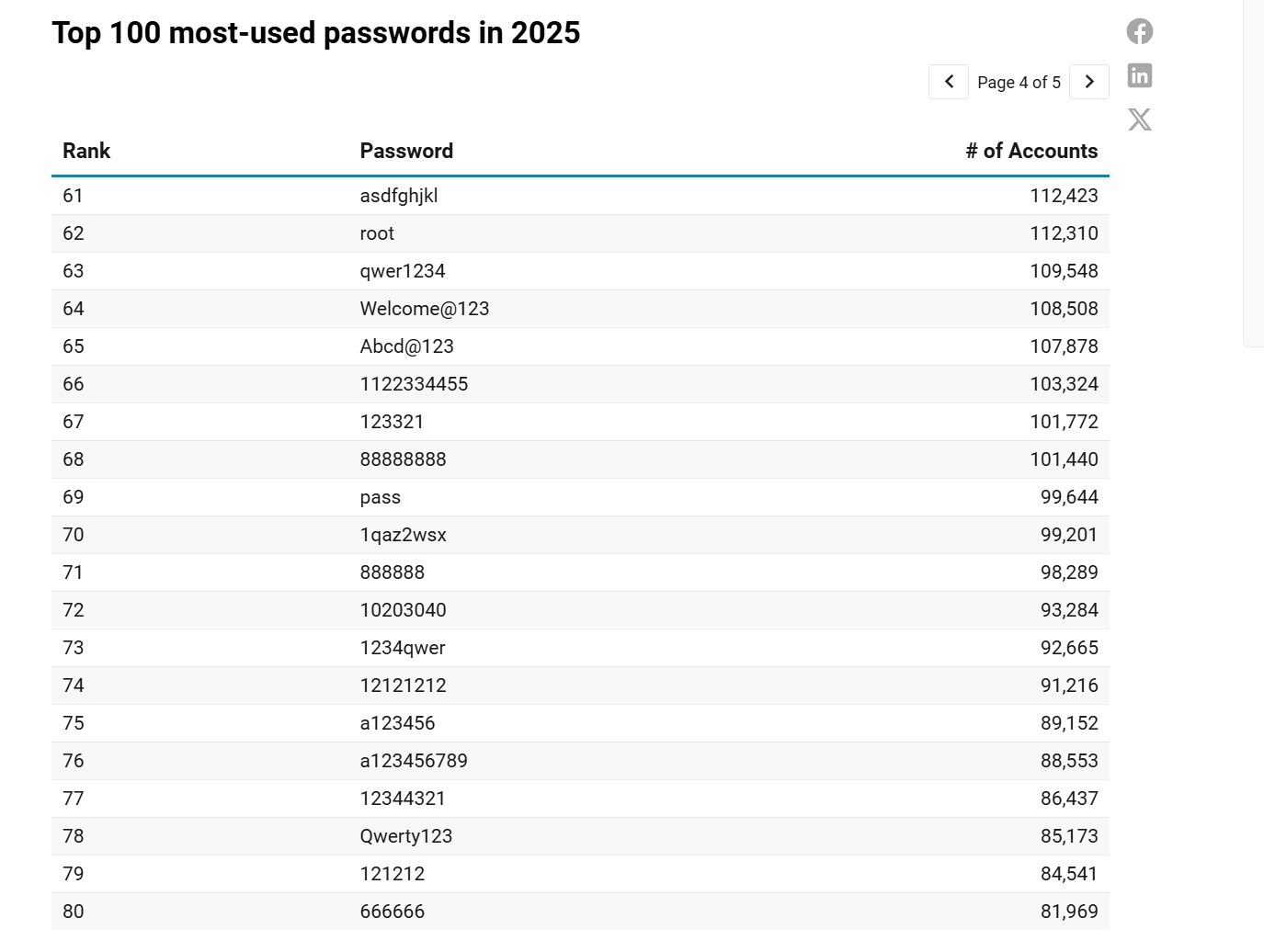1264x952 pixels.
Task: Share the article on LinkedIn
Action: (x=1139, y=75)
